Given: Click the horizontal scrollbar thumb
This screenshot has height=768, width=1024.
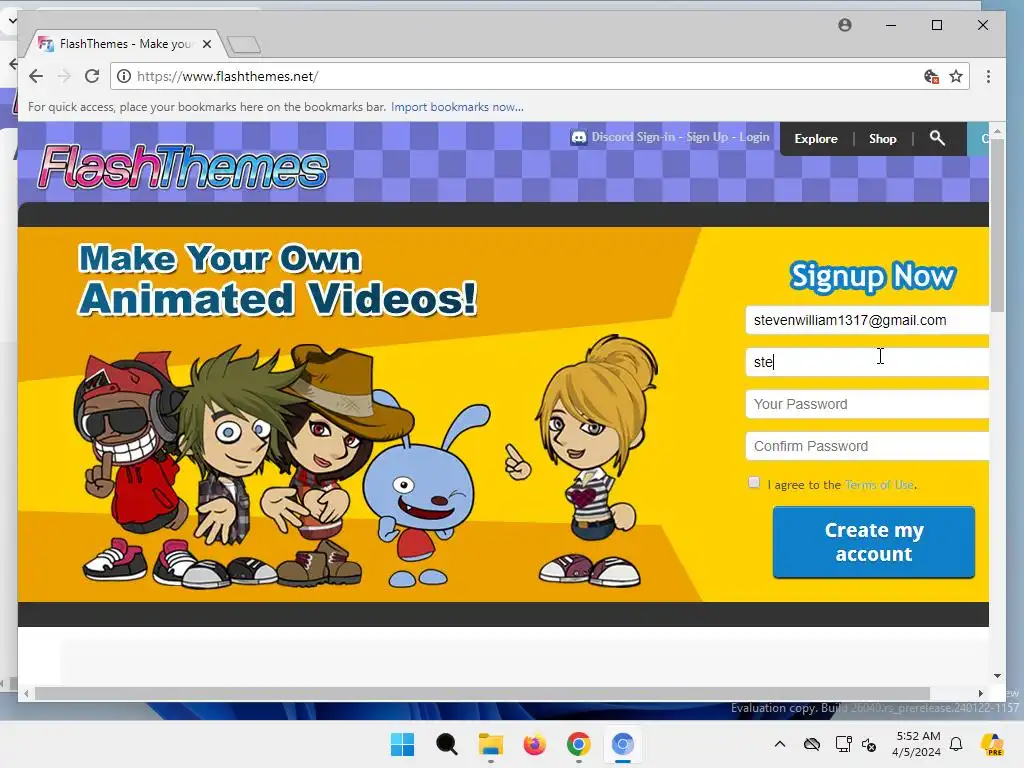Looking at the screenshot, I should tap(482, 694).
